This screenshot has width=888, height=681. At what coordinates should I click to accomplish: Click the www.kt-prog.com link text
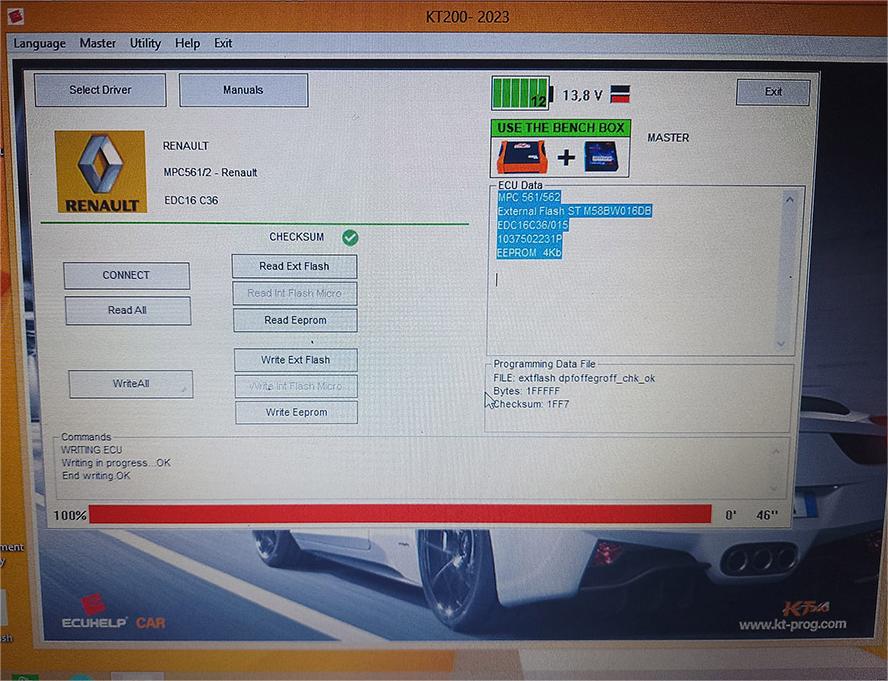[792, 624]
